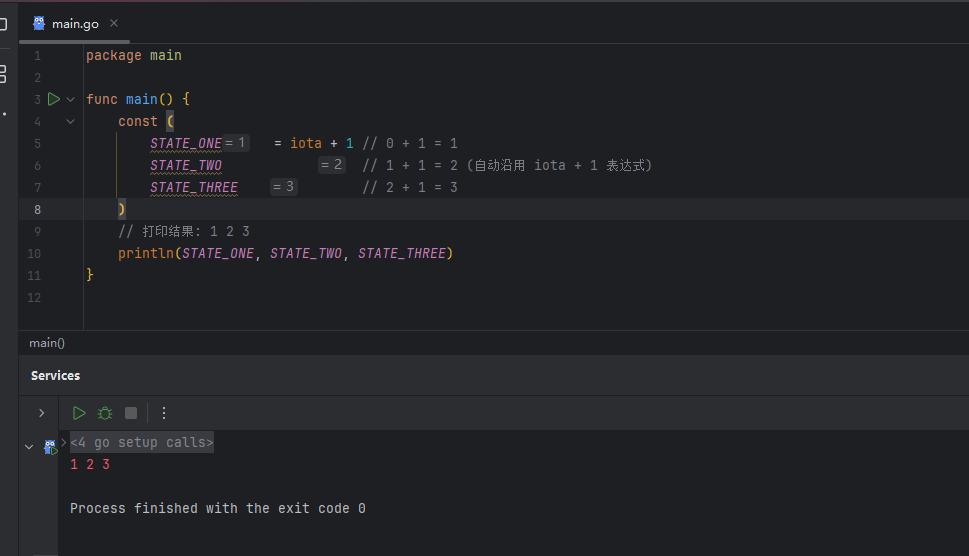Click the comment '// 0 + 1 = 1'
Viewport: 969px width, 556px height.
(x=410, y=143)
